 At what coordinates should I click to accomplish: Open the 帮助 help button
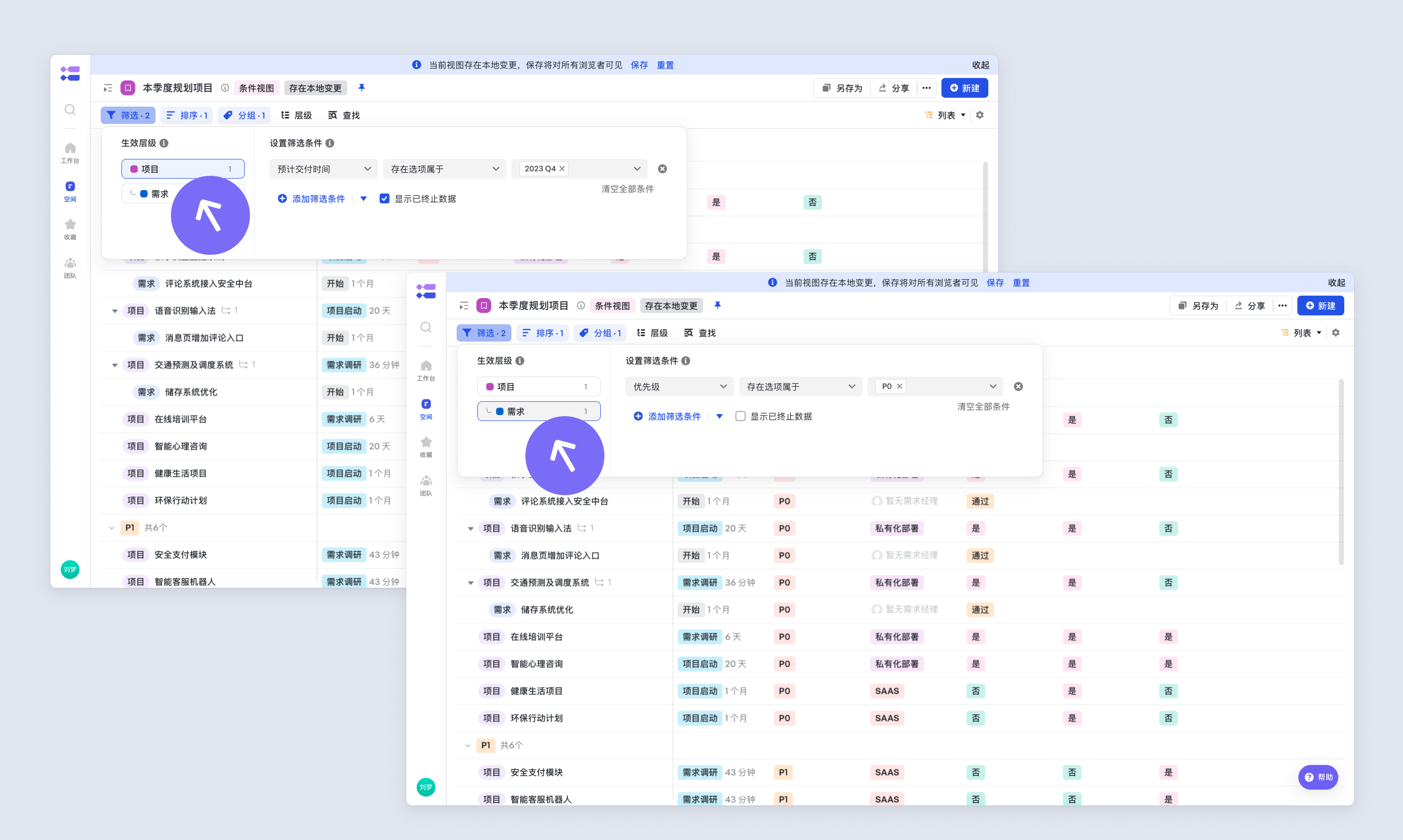(1318, 777)
